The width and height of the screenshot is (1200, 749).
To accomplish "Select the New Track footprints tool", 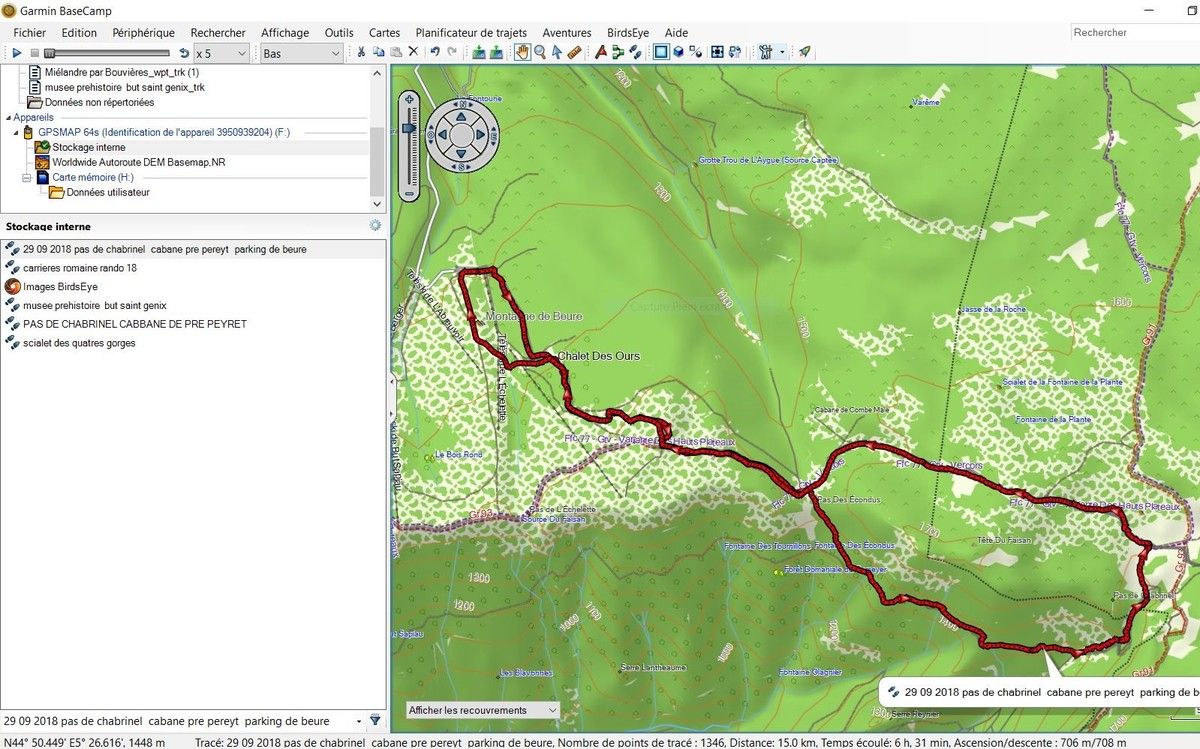I will [x=635, y=53].
